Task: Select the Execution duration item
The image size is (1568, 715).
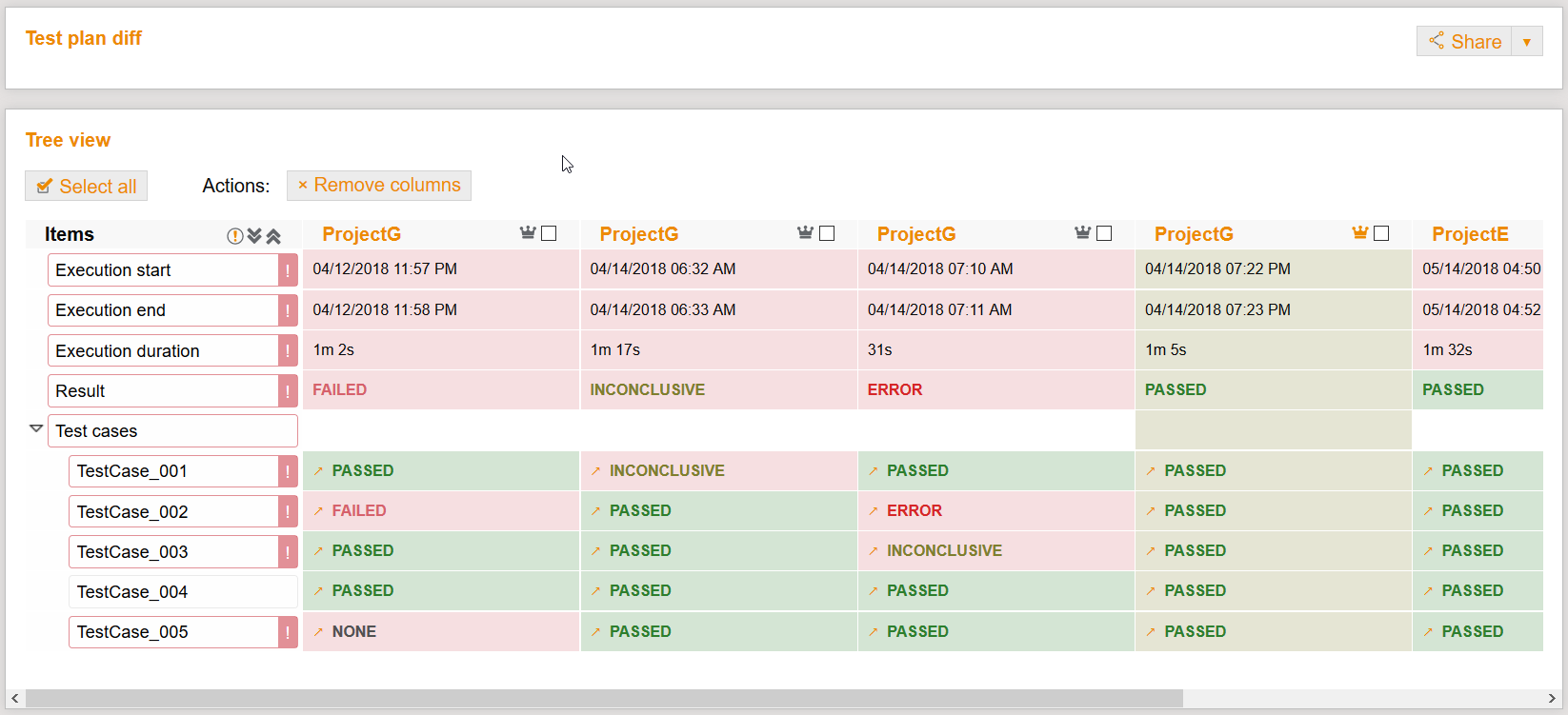Action: (x=163, y=350)
